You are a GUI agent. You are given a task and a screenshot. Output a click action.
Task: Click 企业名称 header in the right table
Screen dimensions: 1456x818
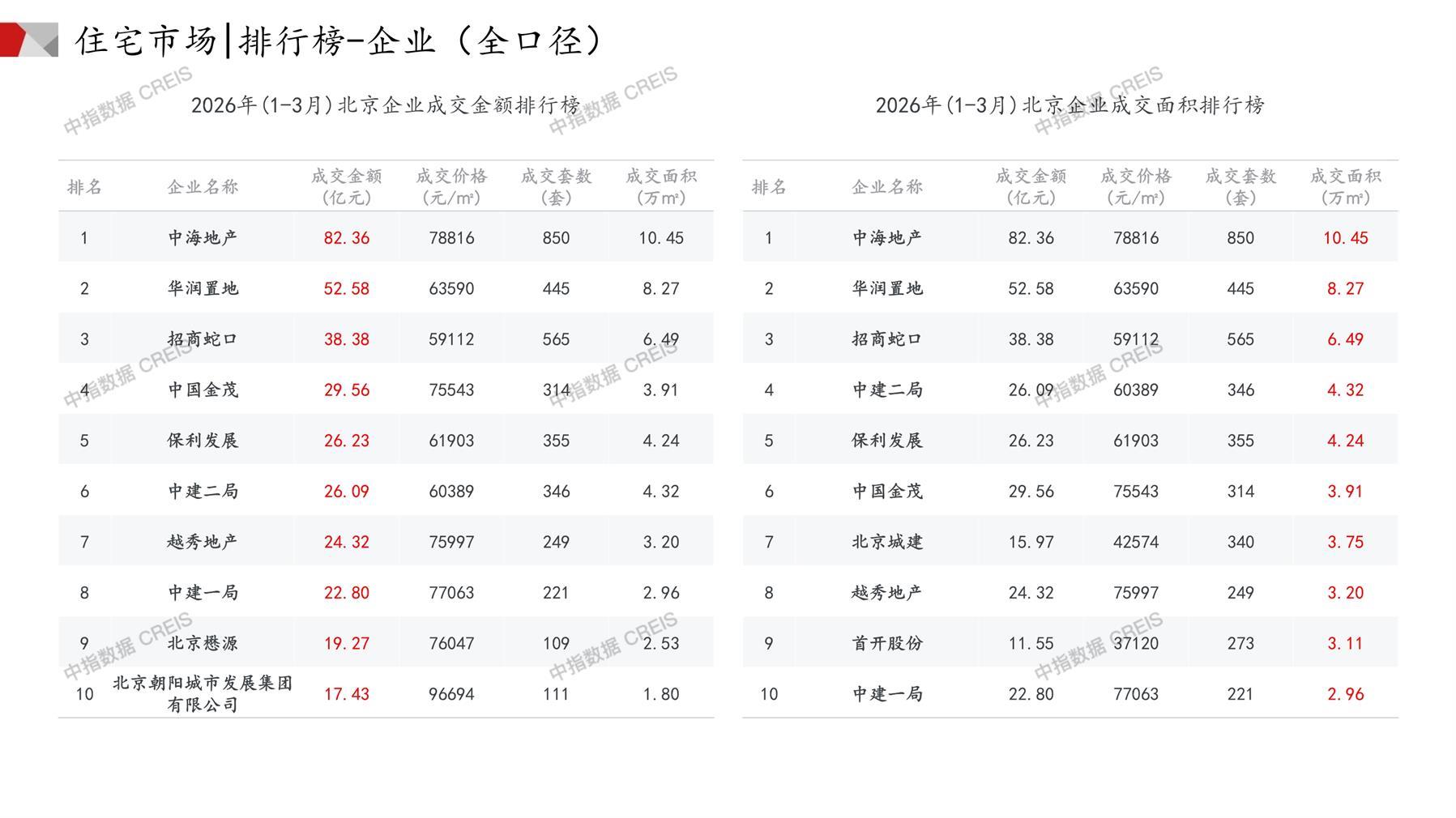[887, 187]
